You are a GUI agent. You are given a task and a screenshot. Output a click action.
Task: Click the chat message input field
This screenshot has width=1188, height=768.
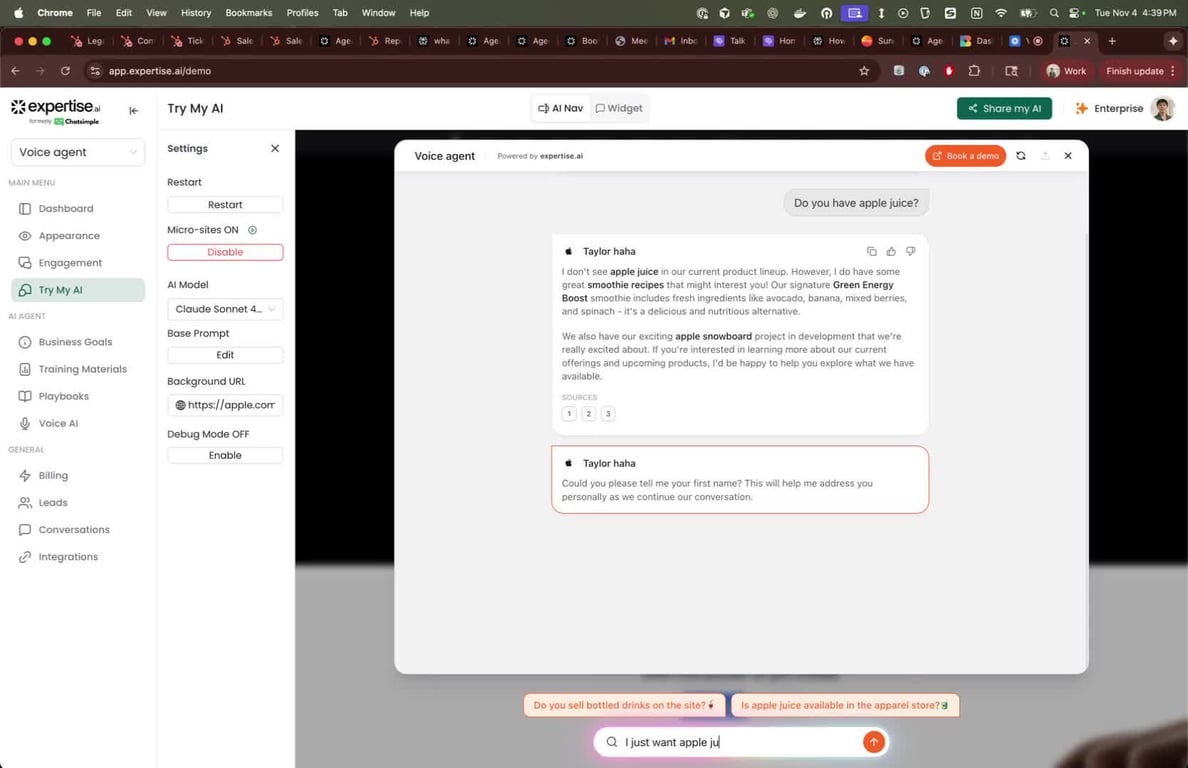click(x=739, y=742)
